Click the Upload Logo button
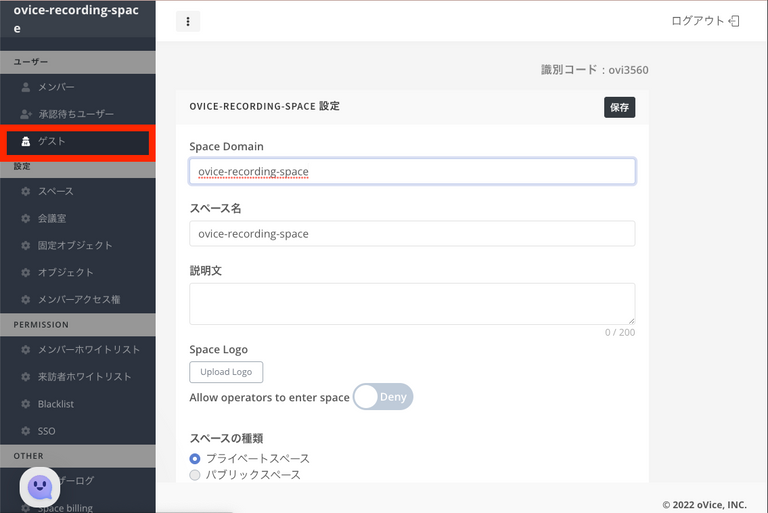768x513 pixels. click(x=226, y=372)
